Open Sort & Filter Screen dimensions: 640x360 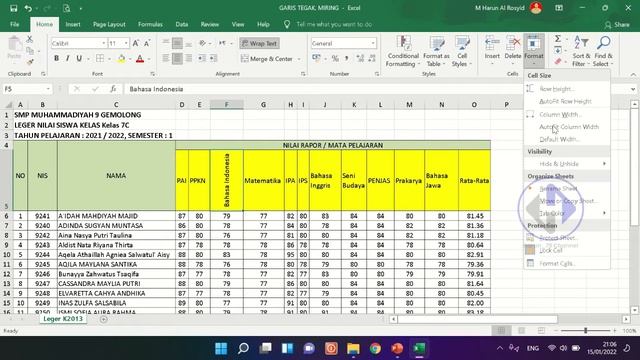[x=581, y=52]
